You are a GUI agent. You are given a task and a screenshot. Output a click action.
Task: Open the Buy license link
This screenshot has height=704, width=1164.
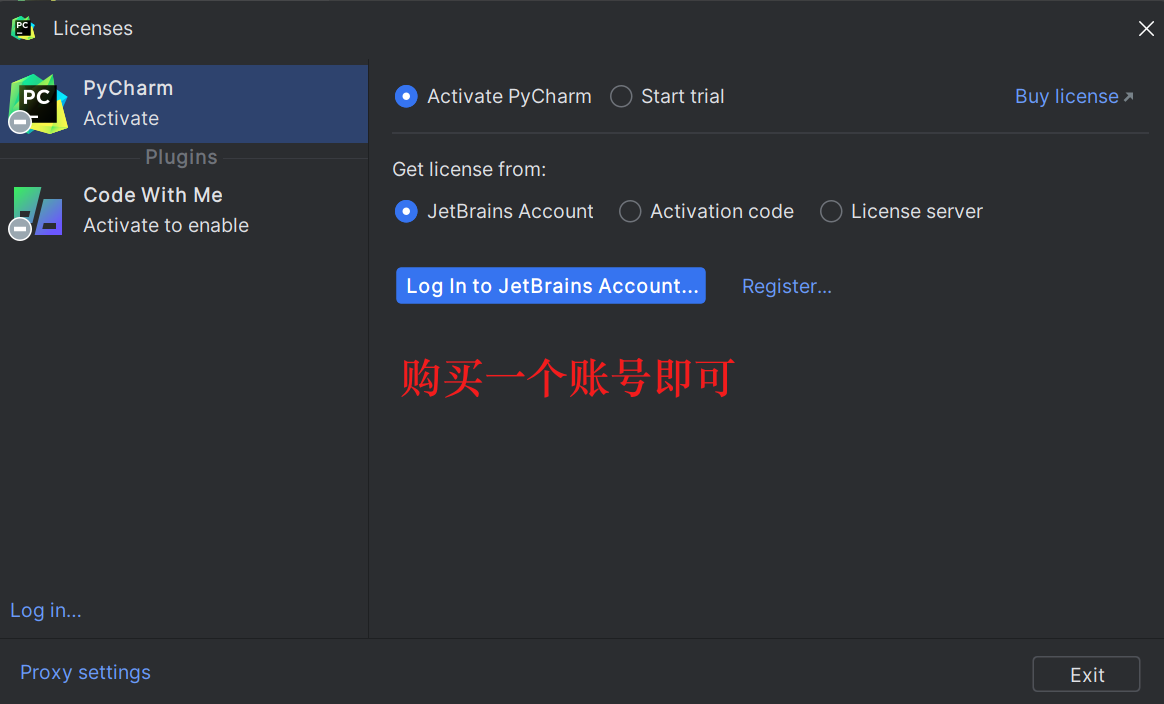tap(1067, 97)
